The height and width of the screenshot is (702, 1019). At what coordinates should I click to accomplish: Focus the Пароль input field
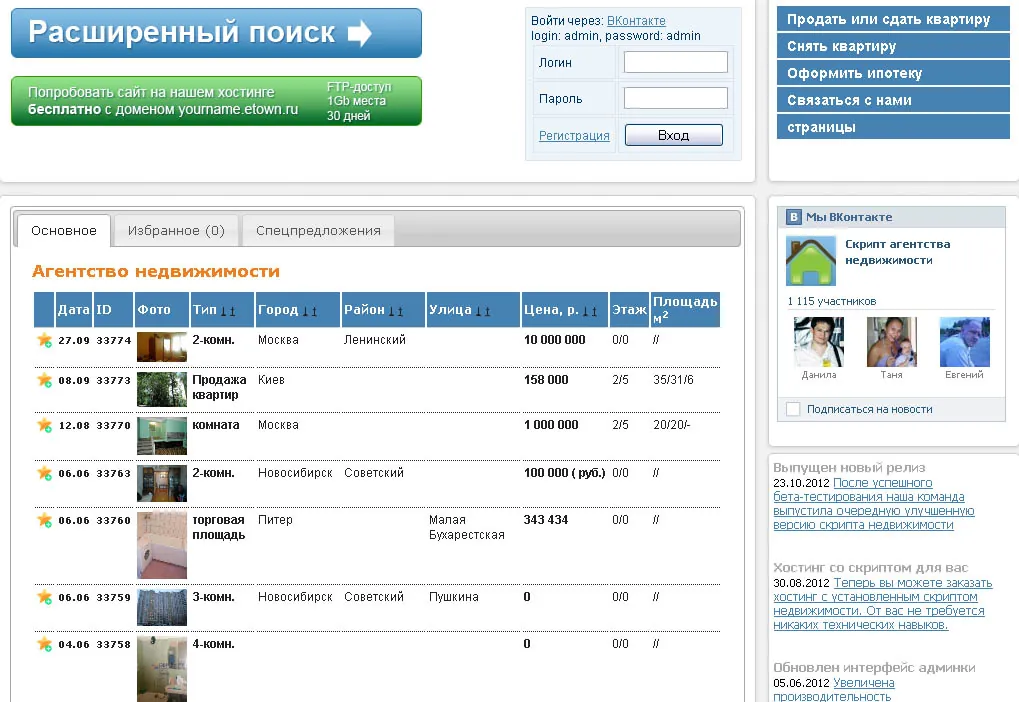tap(676, 98)
